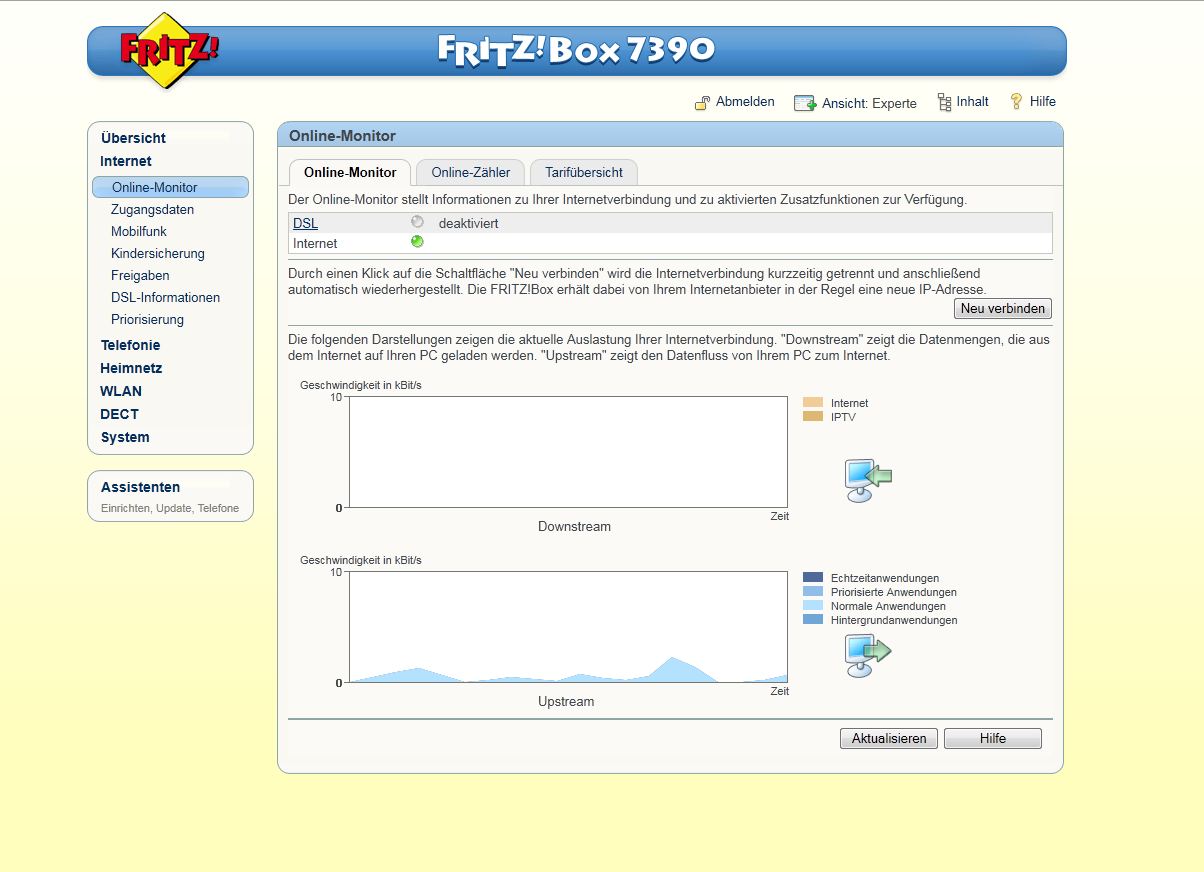Open the Hilfe link in the top bar
This screenshot has height=872, width=1204.
1043,102
